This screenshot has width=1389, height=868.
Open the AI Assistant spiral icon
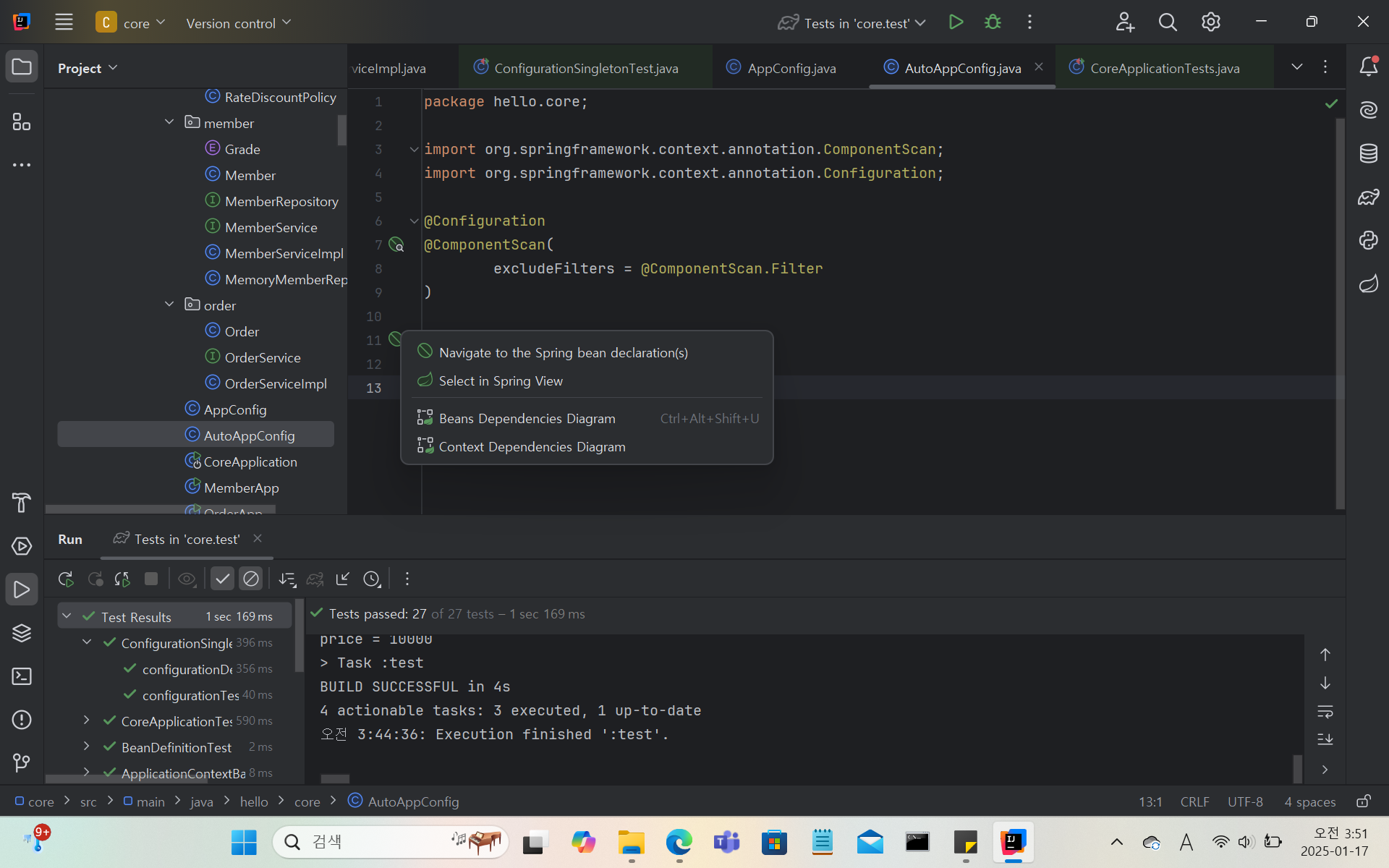point(1368,110)
